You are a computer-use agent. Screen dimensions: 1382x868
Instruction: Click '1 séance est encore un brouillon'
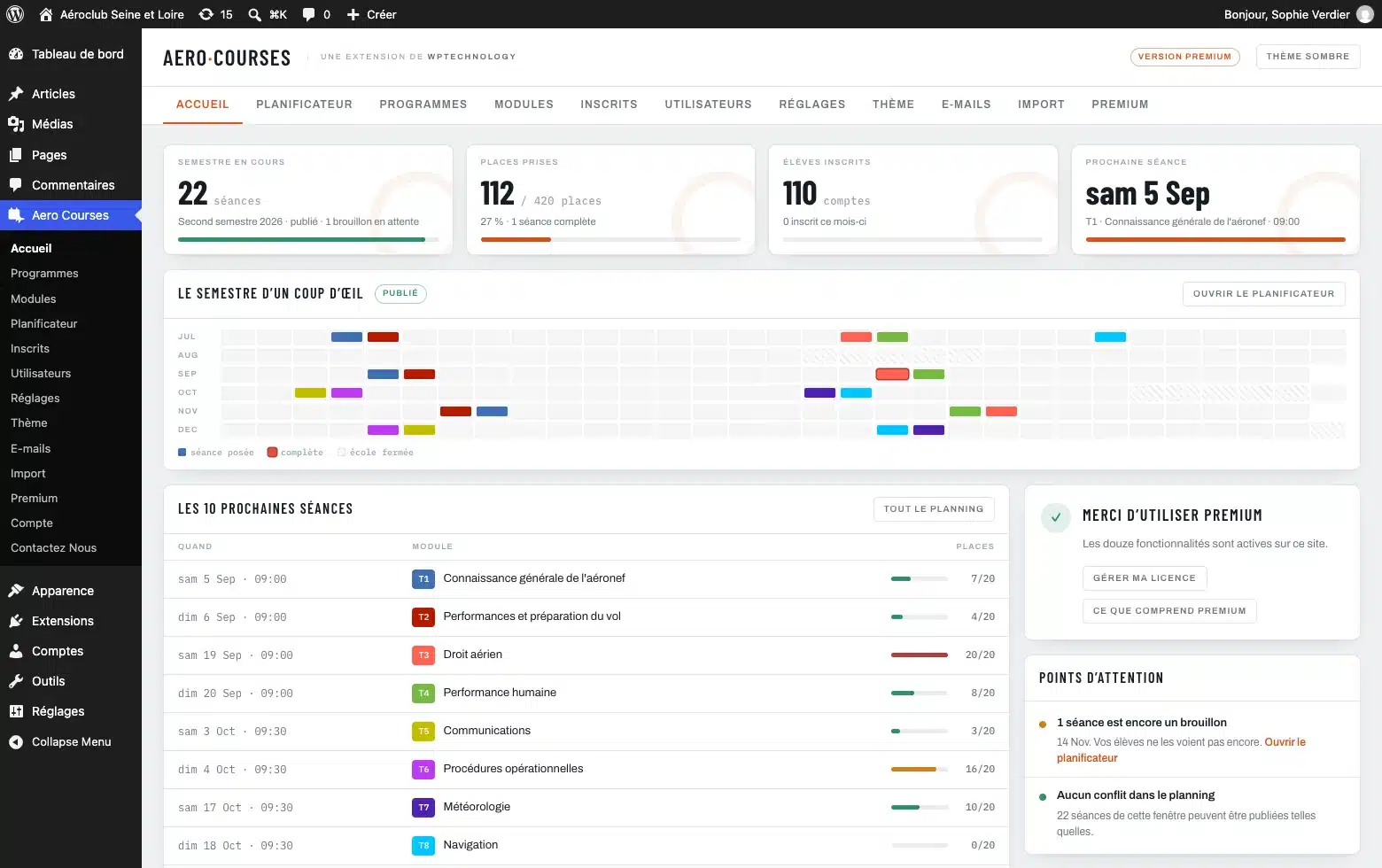pos(1142,723)
